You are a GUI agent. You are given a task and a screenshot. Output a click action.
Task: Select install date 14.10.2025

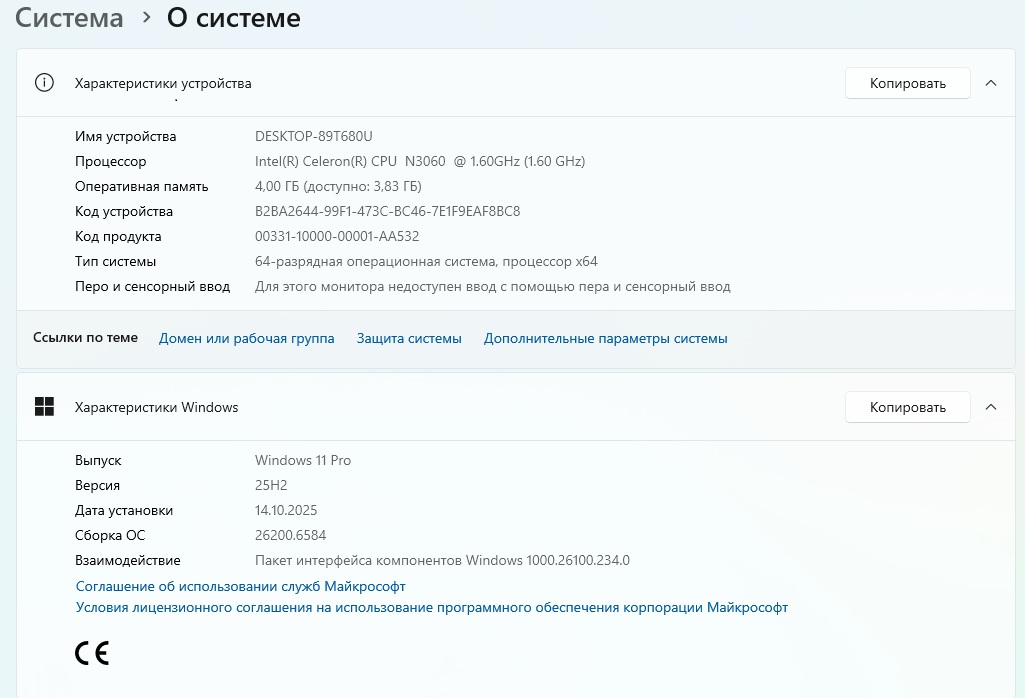tap(286, 510)
